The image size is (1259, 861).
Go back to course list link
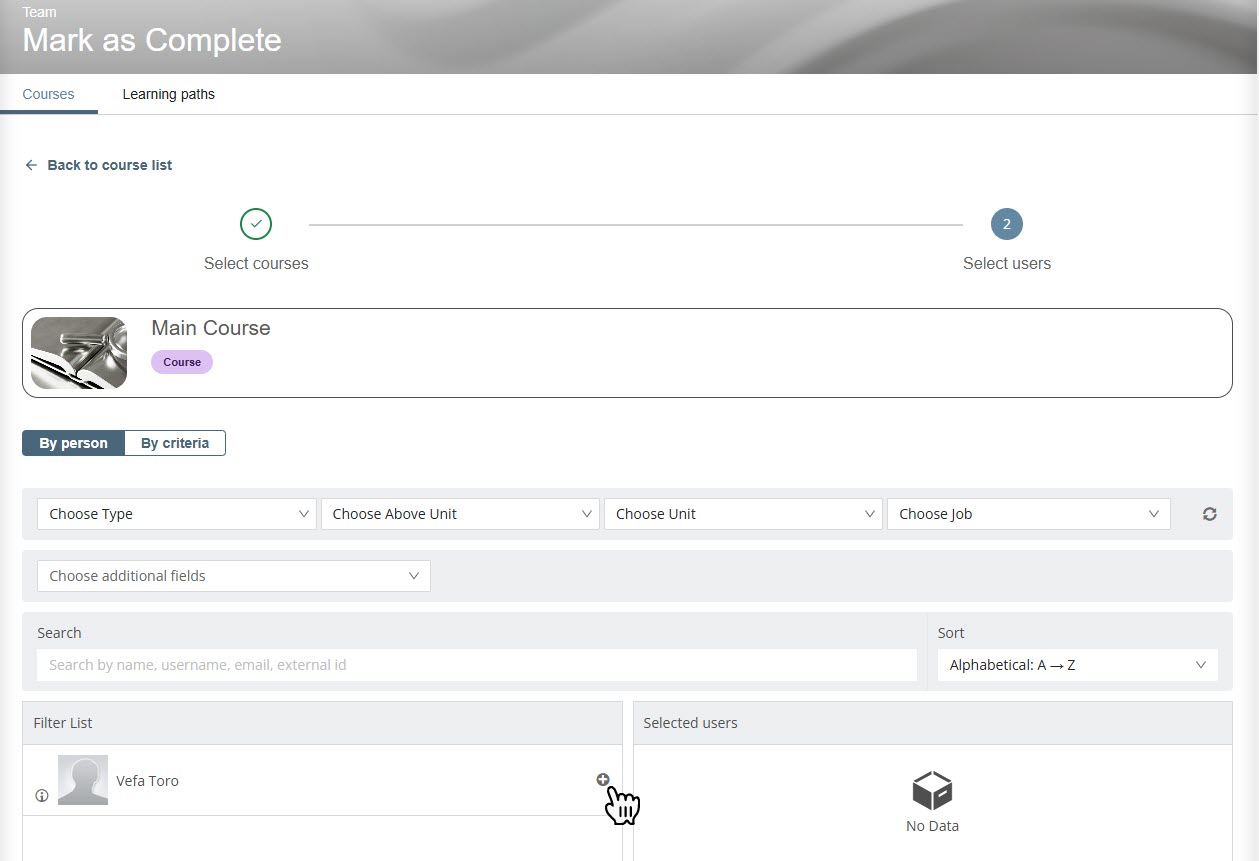coord(109,165)
